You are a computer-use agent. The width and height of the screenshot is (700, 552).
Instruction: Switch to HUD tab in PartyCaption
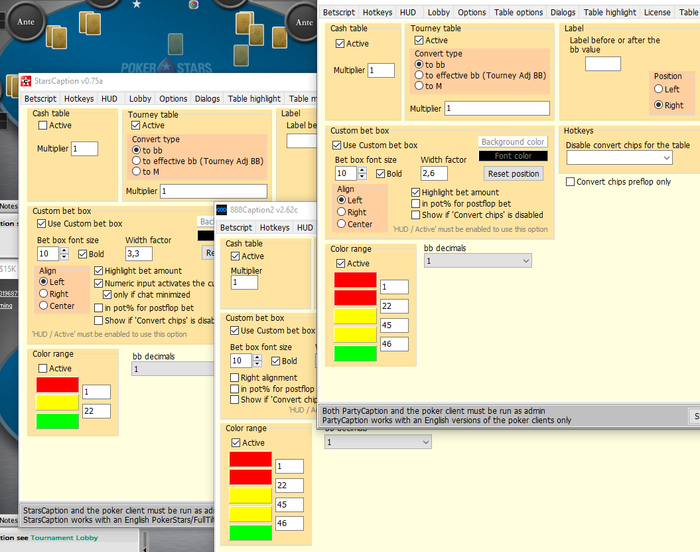pos(408,13)
